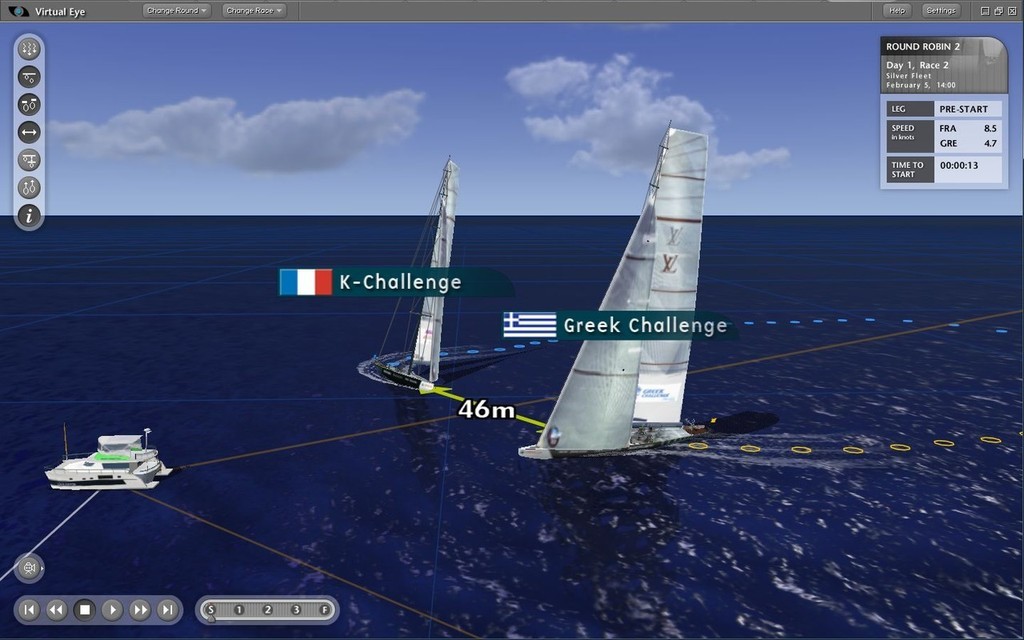Stop the race playback
The image size is (1024, 640).
pos(85,609)
